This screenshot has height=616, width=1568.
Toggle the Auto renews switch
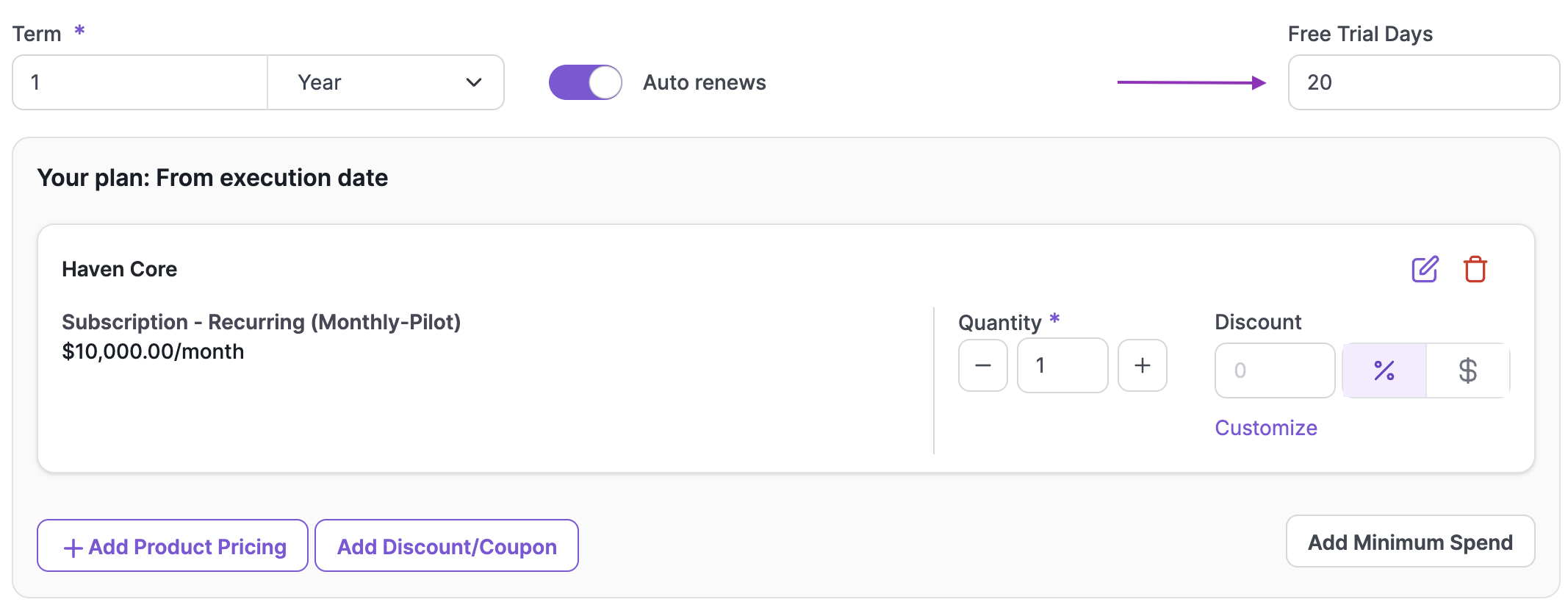pos(586,82)
